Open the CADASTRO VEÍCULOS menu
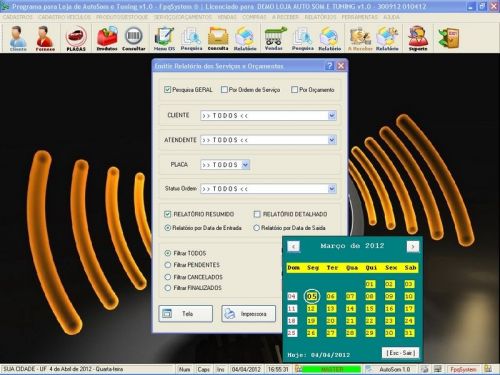500x375 pixels. (64, 17)
